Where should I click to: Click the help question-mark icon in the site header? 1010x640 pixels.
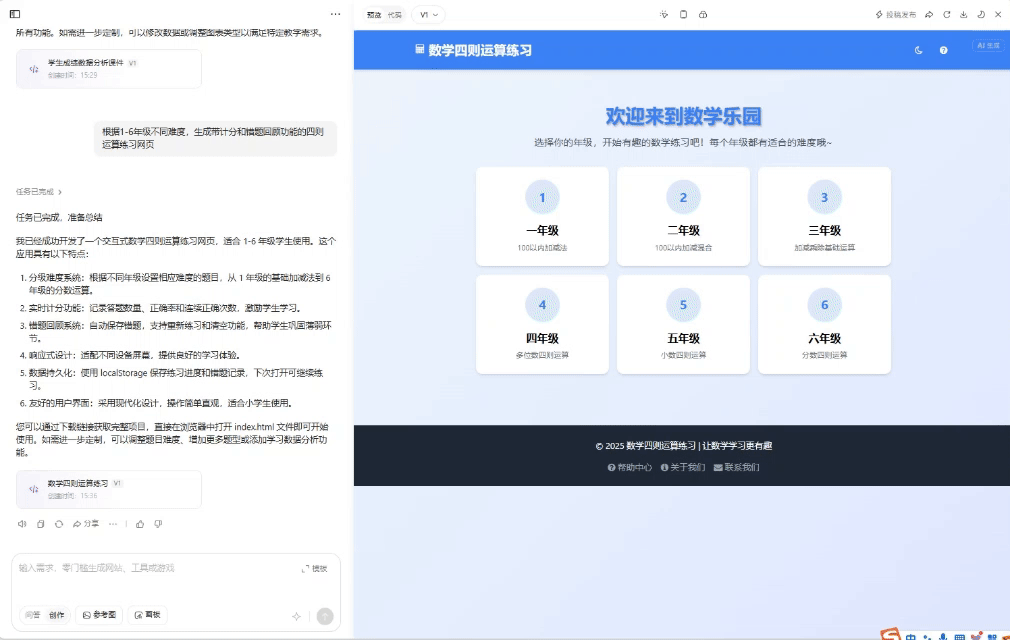click(942, 49)
